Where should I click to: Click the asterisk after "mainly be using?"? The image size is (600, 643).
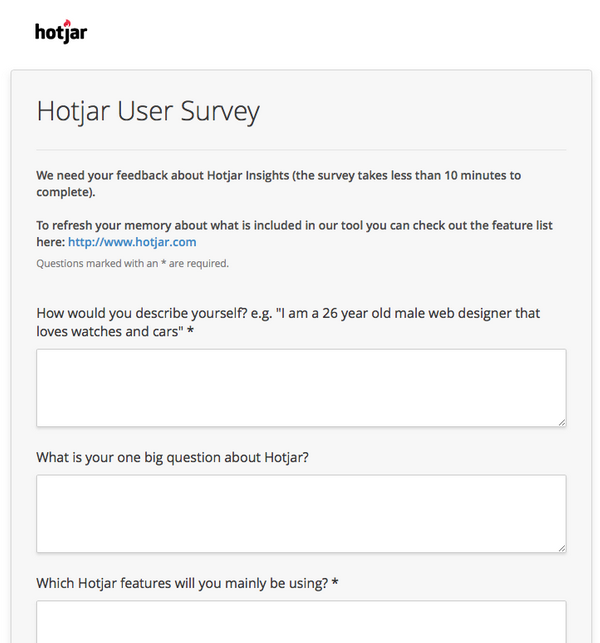coord(335,581)
